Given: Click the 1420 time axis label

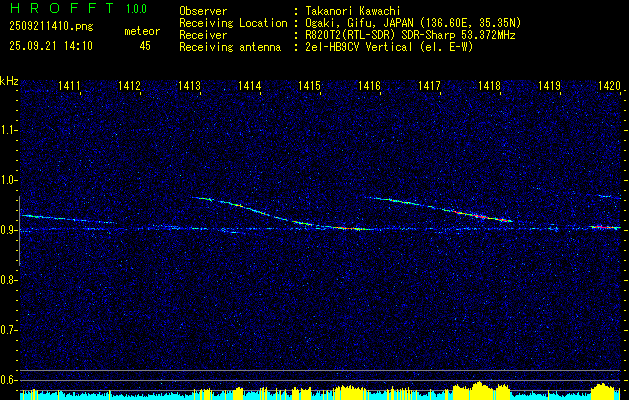Looking at the screenshot, I should (x=609, y=85).
